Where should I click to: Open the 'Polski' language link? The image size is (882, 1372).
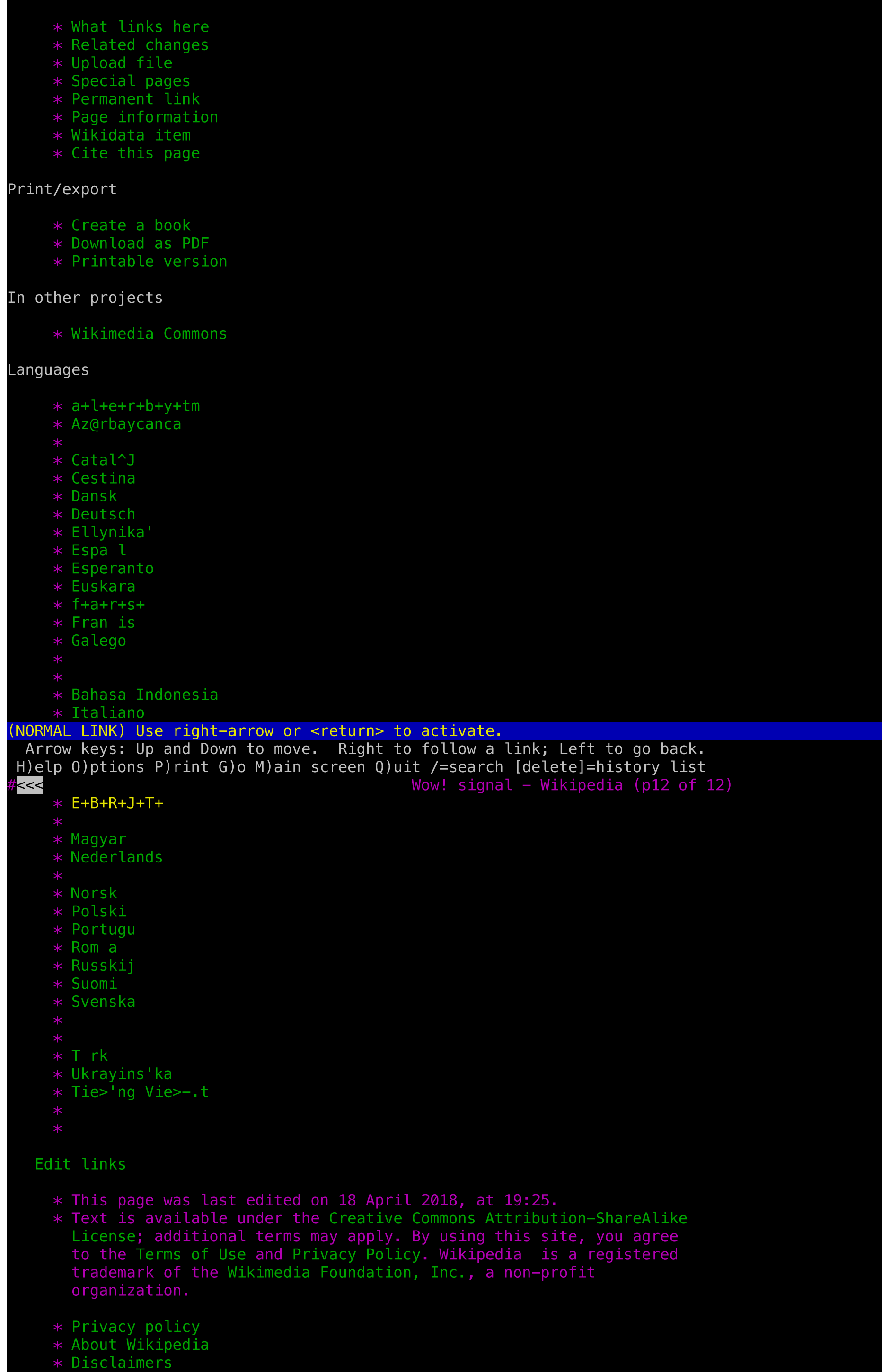click(99, 912)
